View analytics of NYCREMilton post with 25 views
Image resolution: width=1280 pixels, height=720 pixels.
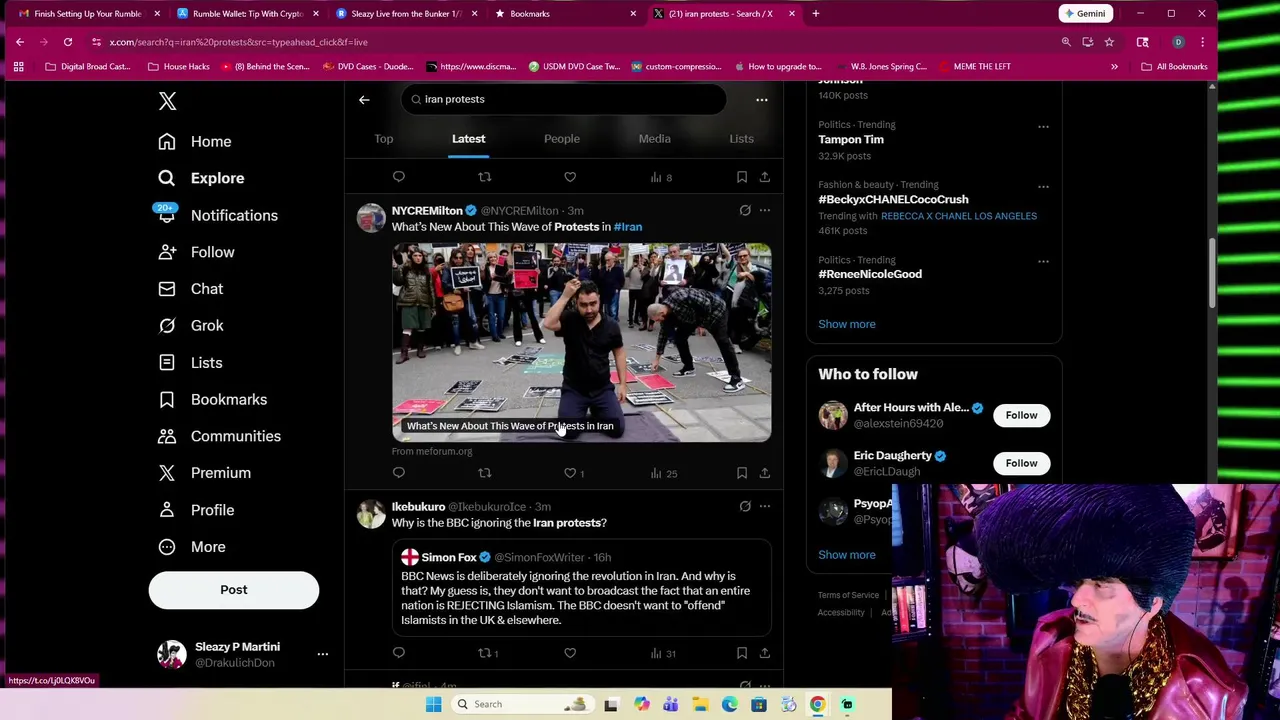coord(664,473)
